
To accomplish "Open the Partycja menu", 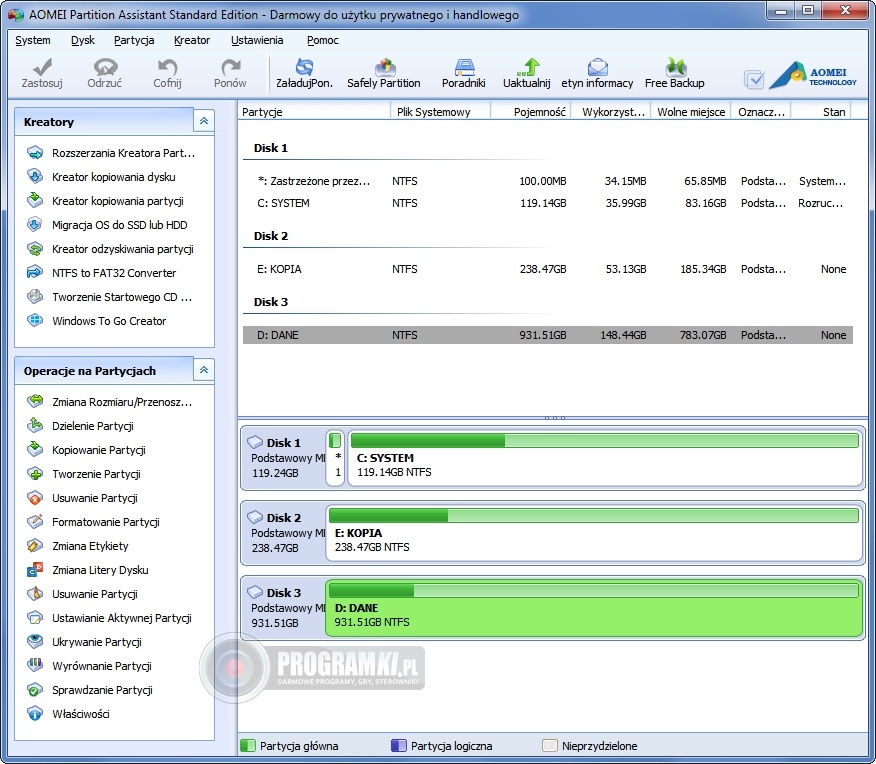I will (134, 40).
